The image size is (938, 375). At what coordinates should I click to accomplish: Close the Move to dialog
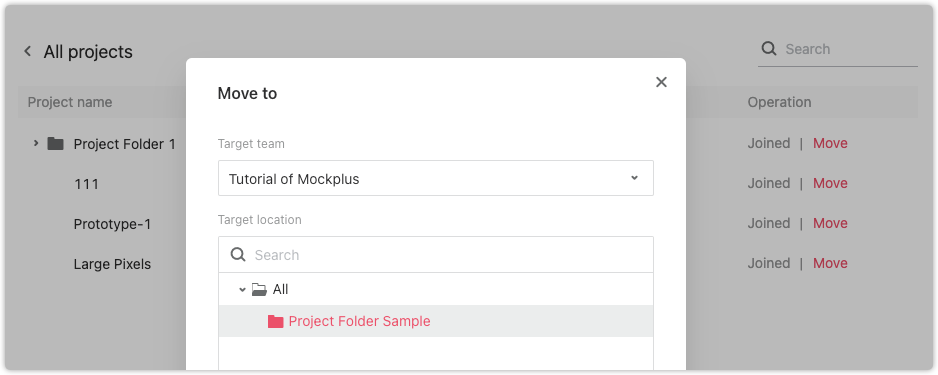click(x=661, y=82)
